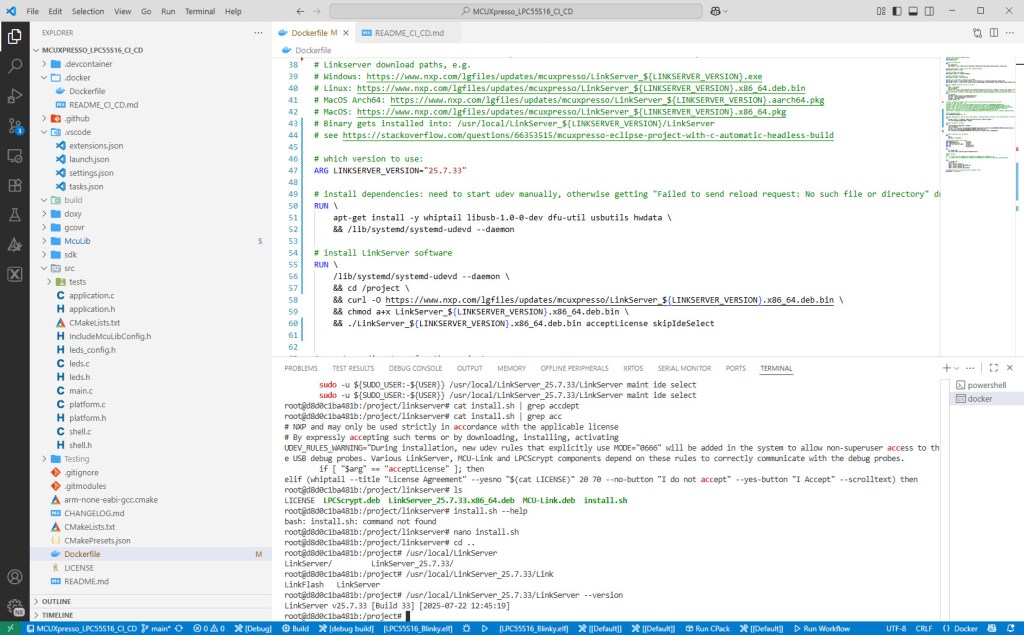Open the Search view

[13, 66]
